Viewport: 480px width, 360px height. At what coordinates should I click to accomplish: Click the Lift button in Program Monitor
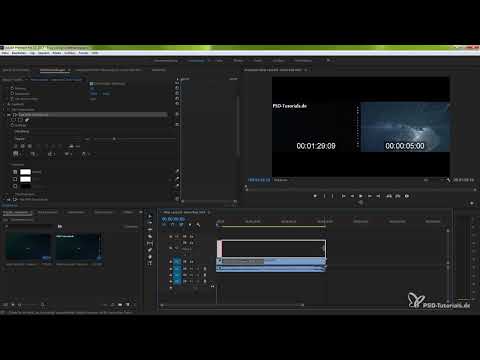(x=389, y=196)
